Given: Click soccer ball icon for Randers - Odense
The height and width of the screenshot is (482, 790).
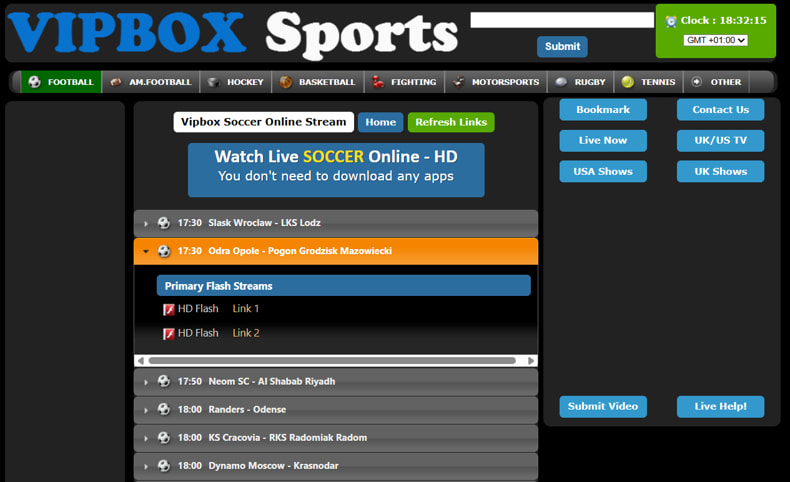Looking at the screenshot, I should click(x=164, y=409).
